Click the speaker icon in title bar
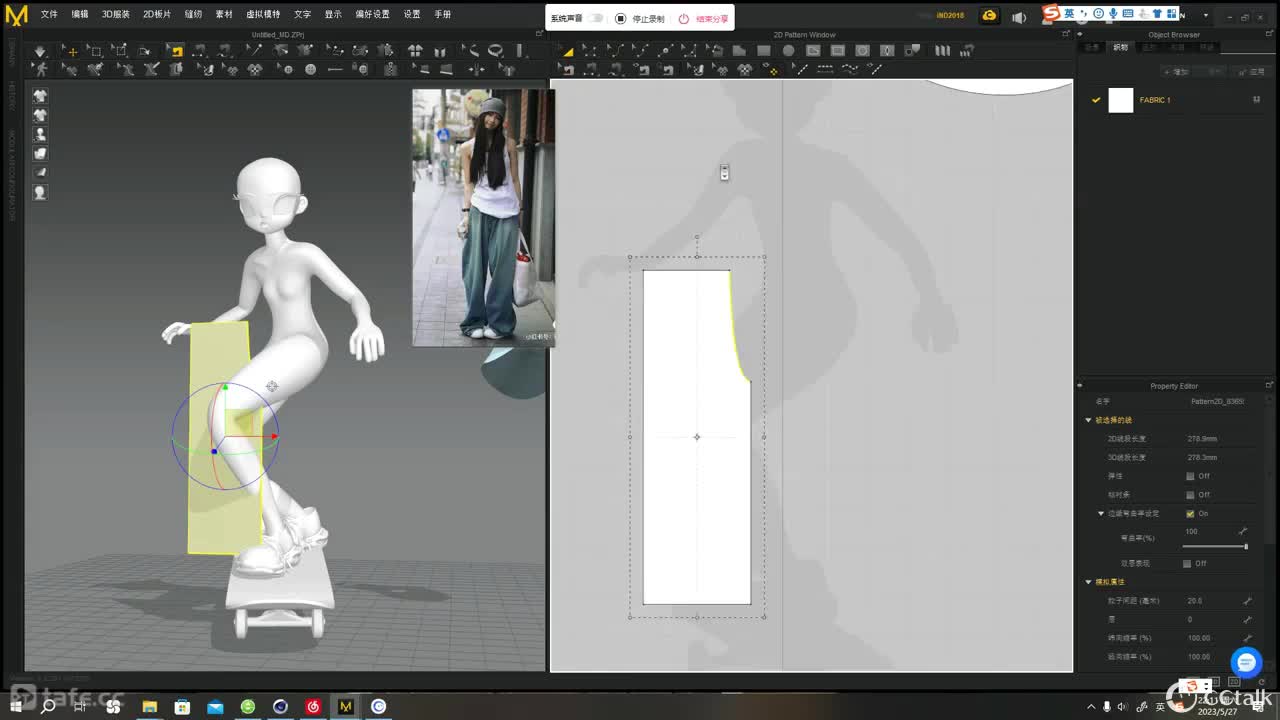Viewport: 1280px width, 720px height. pos(1019,16)
